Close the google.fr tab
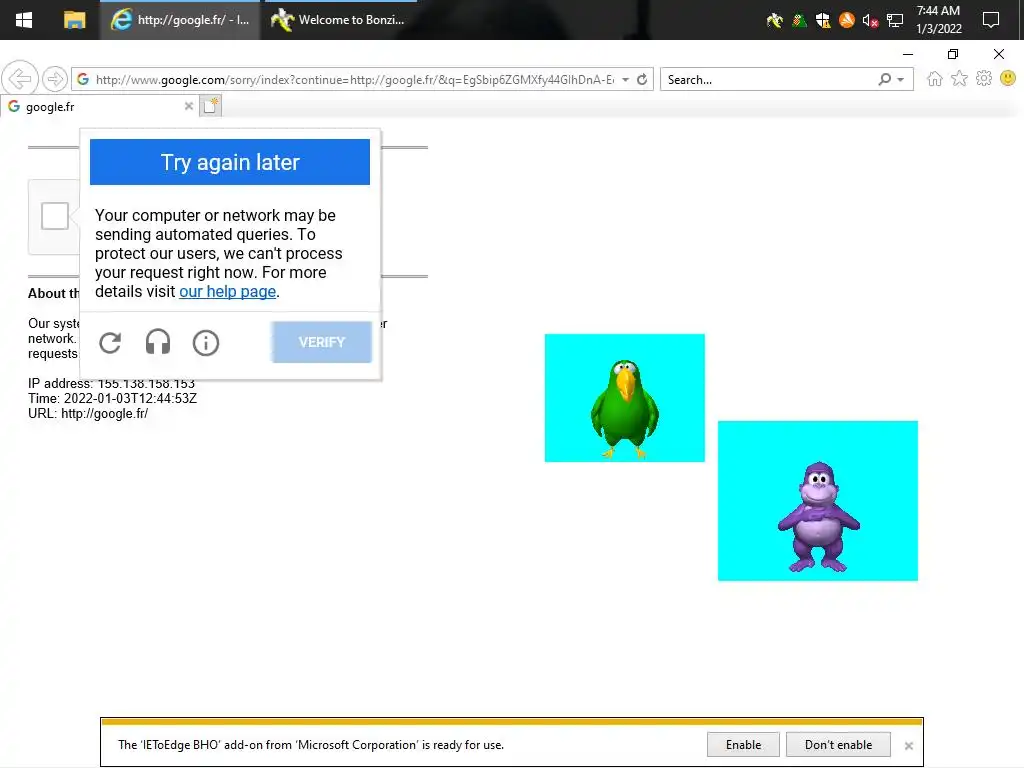 [189, 106]
